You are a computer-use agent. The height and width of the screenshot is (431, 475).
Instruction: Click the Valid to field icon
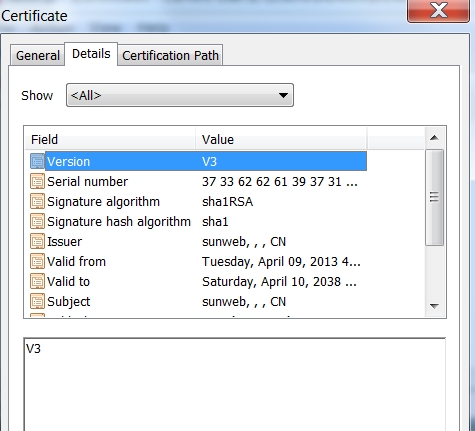coord(37,281)
